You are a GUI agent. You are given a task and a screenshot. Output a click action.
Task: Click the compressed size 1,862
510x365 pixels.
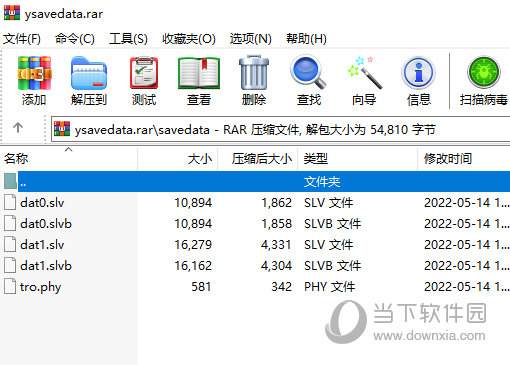coord(276,203)
